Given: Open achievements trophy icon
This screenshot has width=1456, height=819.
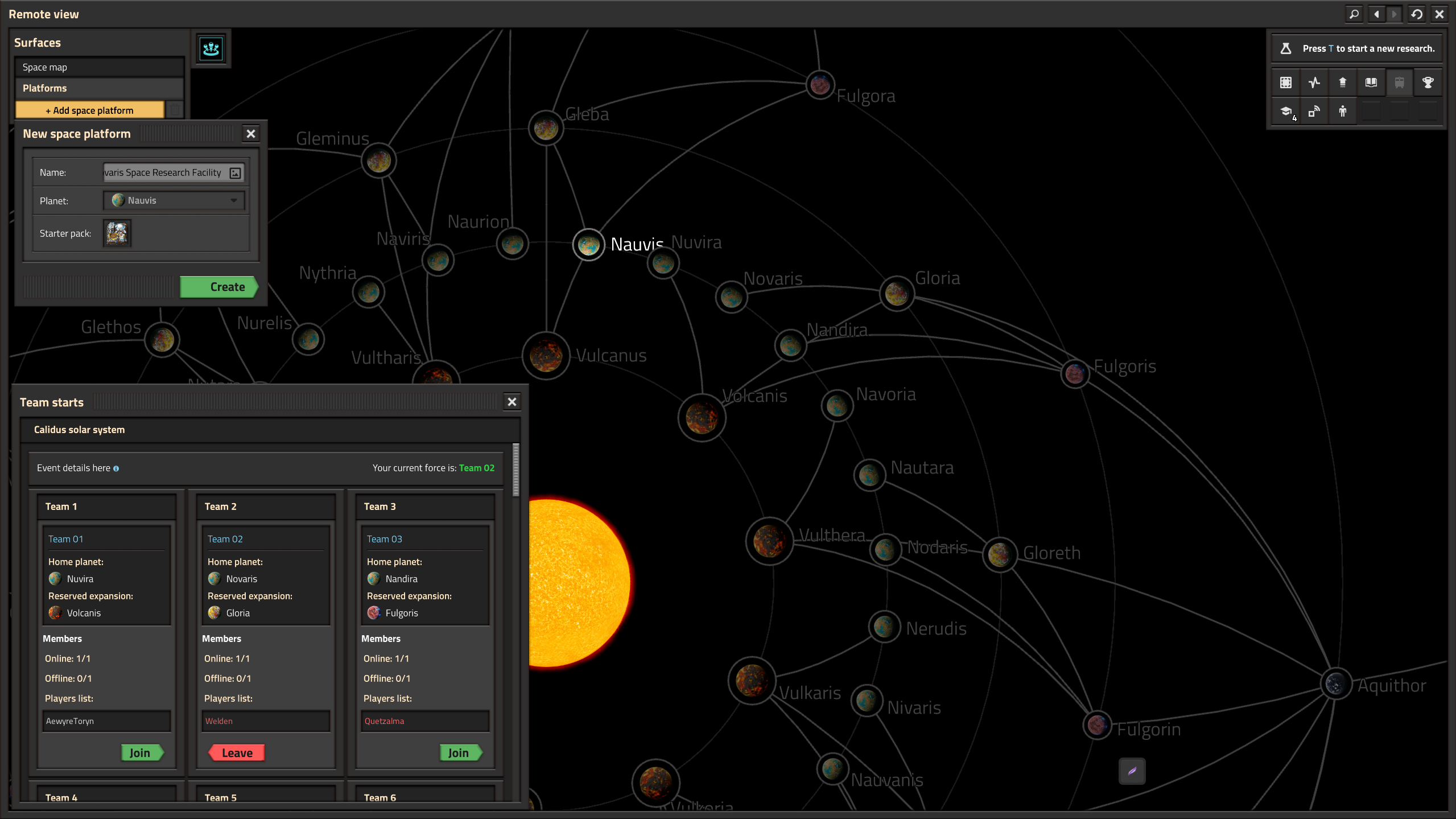Looking at the screenshot, I should tap(1428, 83).
